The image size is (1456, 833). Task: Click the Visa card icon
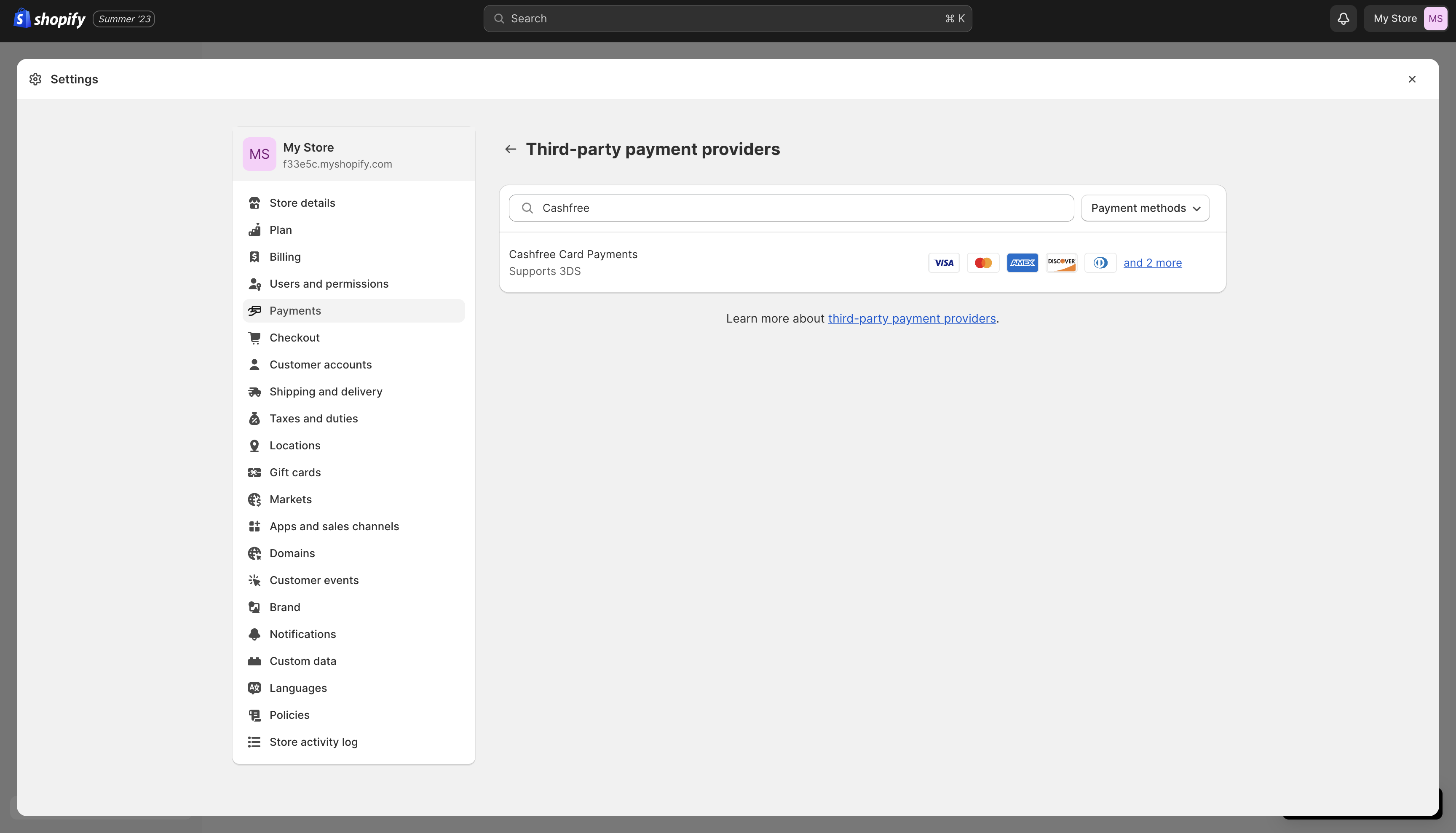pos(944,263)
